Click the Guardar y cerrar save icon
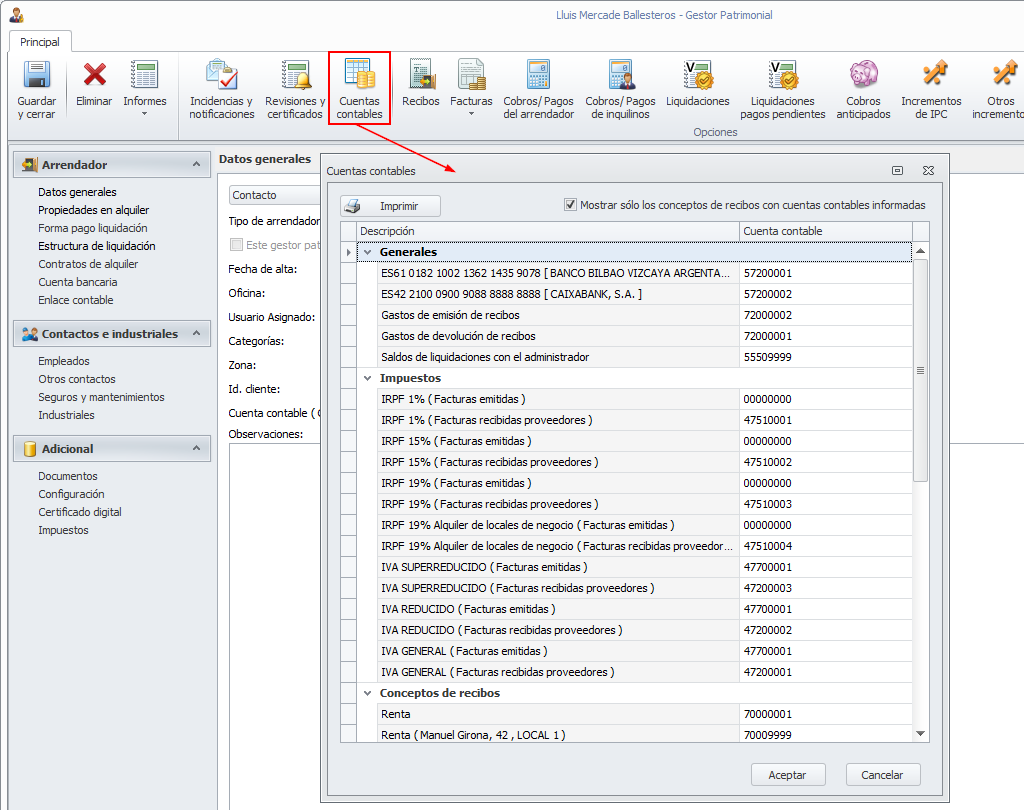This screenshot has width=1024, height=810. 37,76
